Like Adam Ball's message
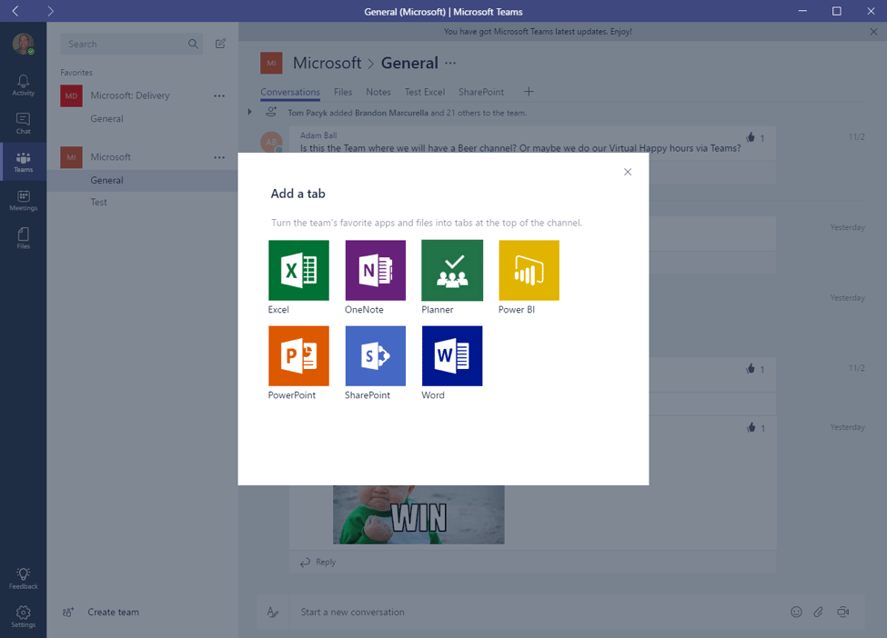 point(751,137)
